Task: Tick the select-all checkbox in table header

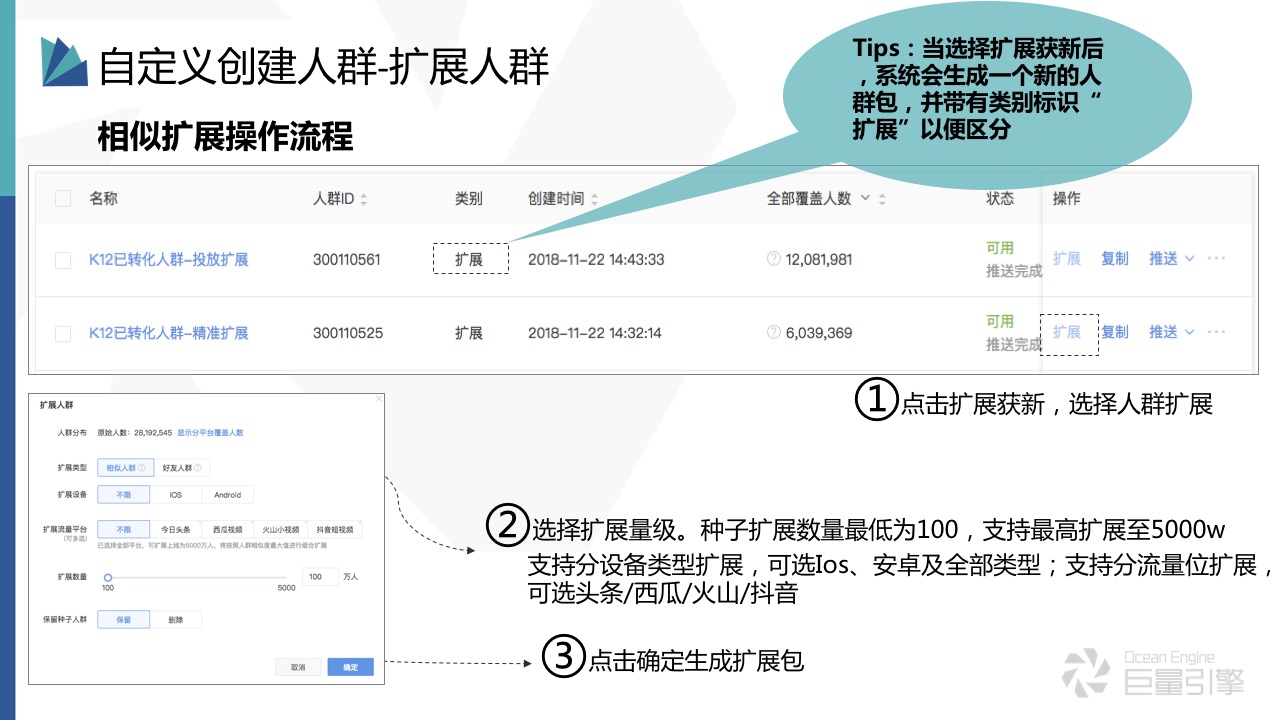Action: tap(63, 199)
